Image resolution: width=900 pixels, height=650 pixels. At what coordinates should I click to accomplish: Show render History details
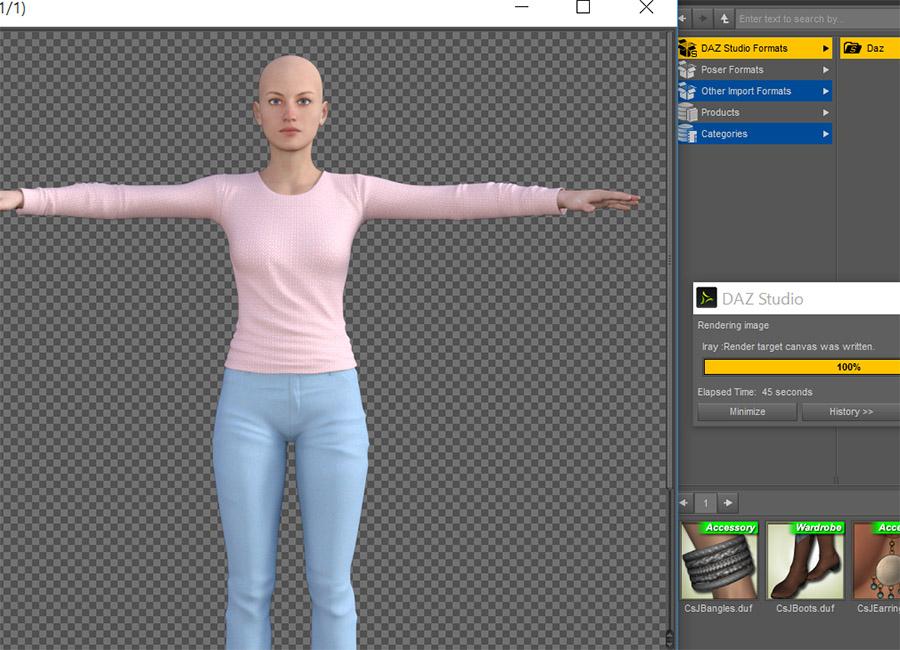pyautogui.click(x=851, y=412)
